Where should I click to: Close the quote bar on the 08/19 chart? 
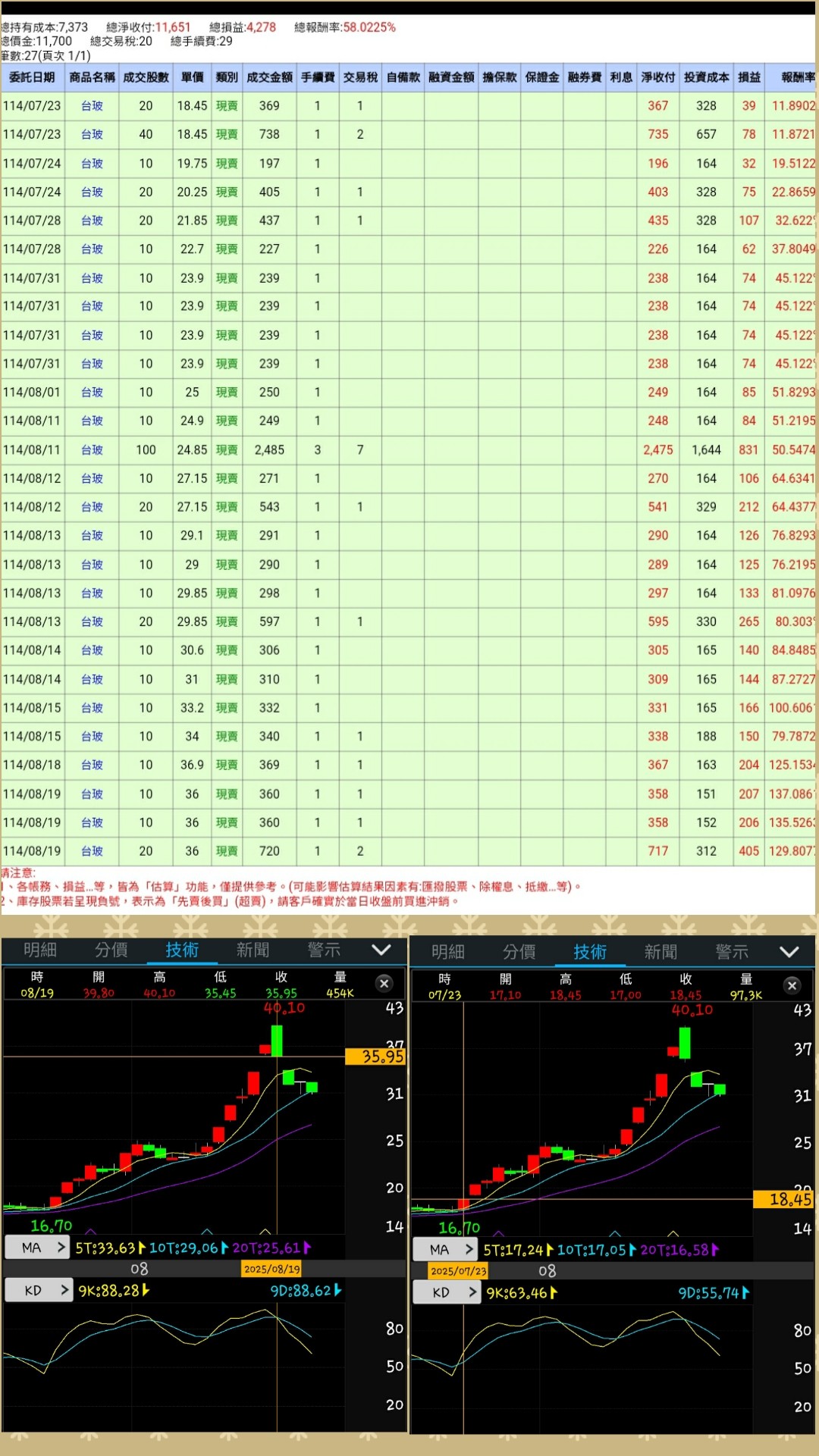click(x=384, y=983)
